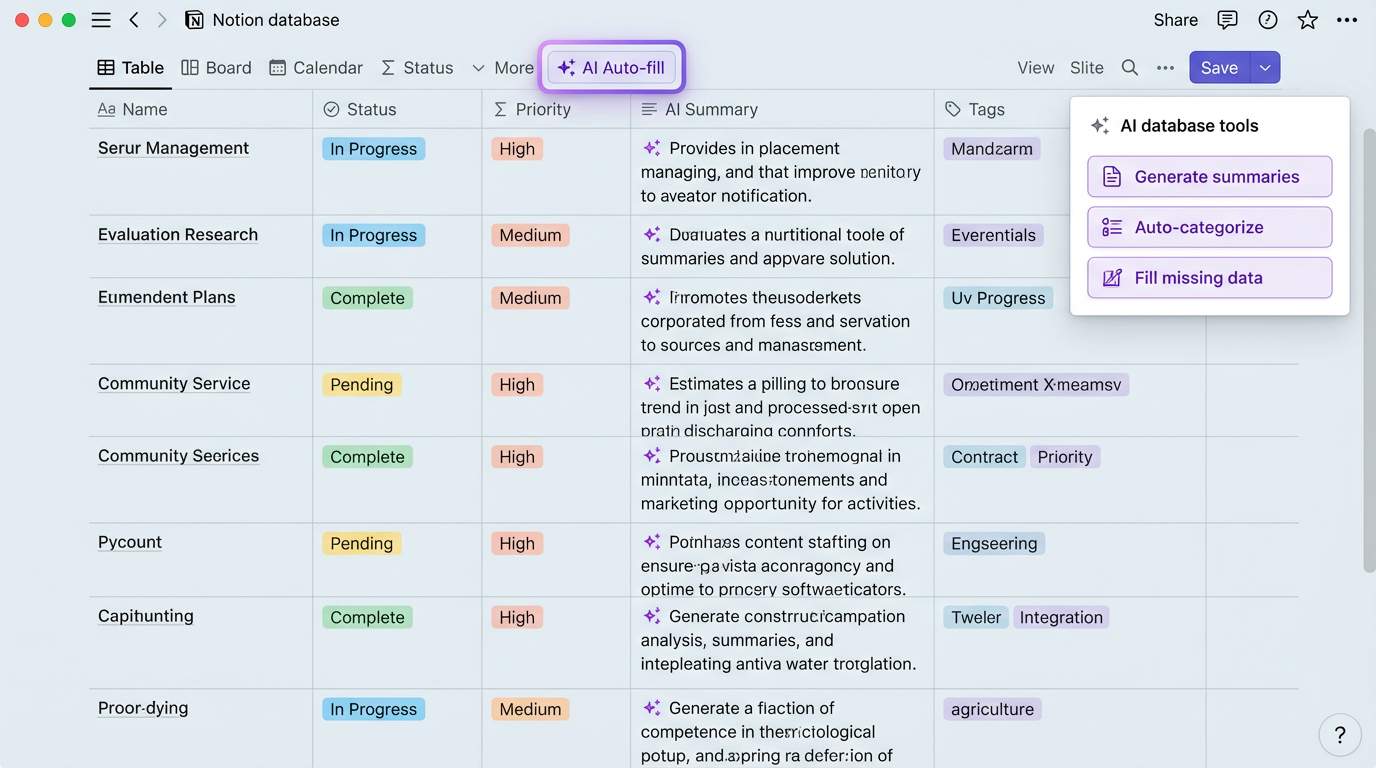Click the comments bubble icon in top bar

pyautogui.click(x=1228, y=19)
